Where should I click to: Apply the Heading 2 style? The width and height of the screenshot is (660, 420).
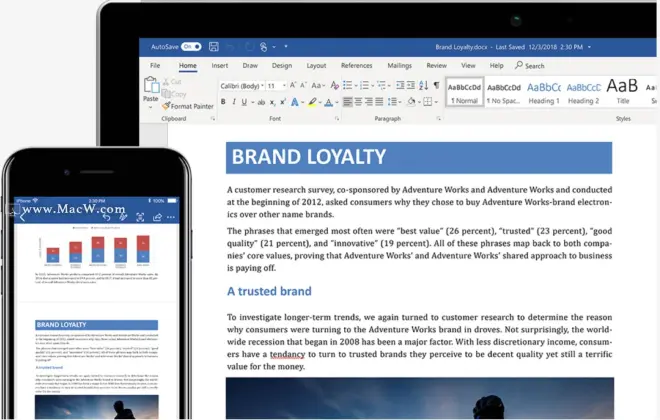pyautogui.click(x=583, y=92)
